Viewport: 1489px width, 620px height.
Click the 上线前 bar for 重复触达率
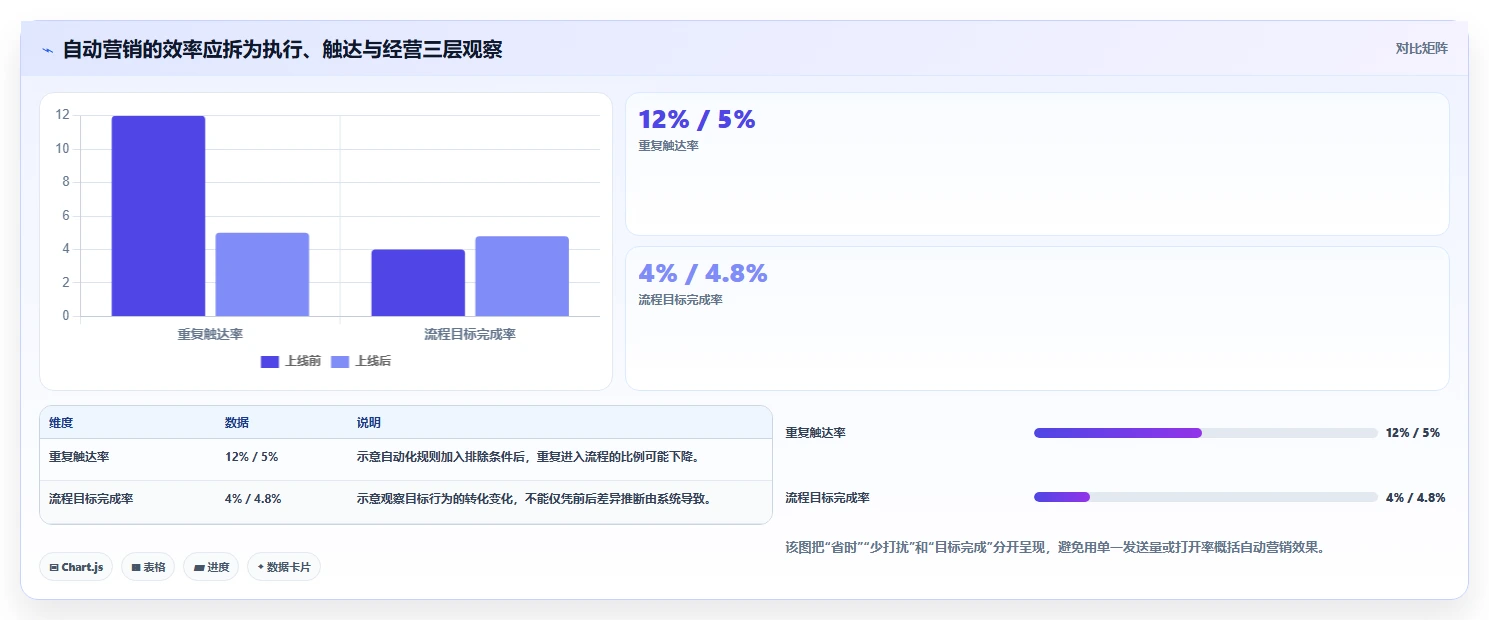point(158,216)
